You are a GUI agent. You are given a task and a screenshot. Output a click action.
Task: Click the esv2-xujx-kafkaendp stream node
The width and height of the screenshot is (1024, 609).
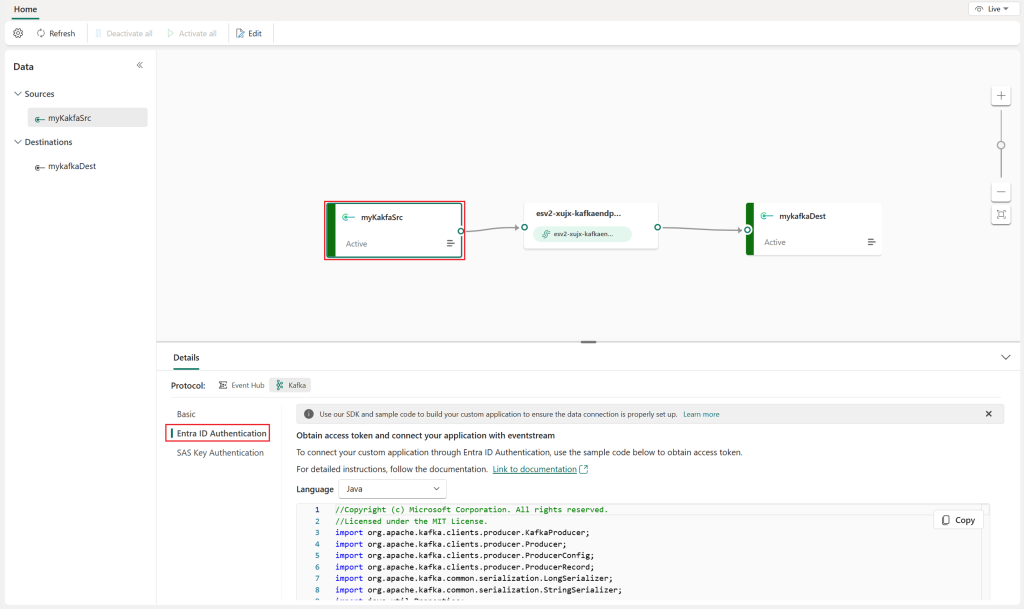tap(591, 225)
